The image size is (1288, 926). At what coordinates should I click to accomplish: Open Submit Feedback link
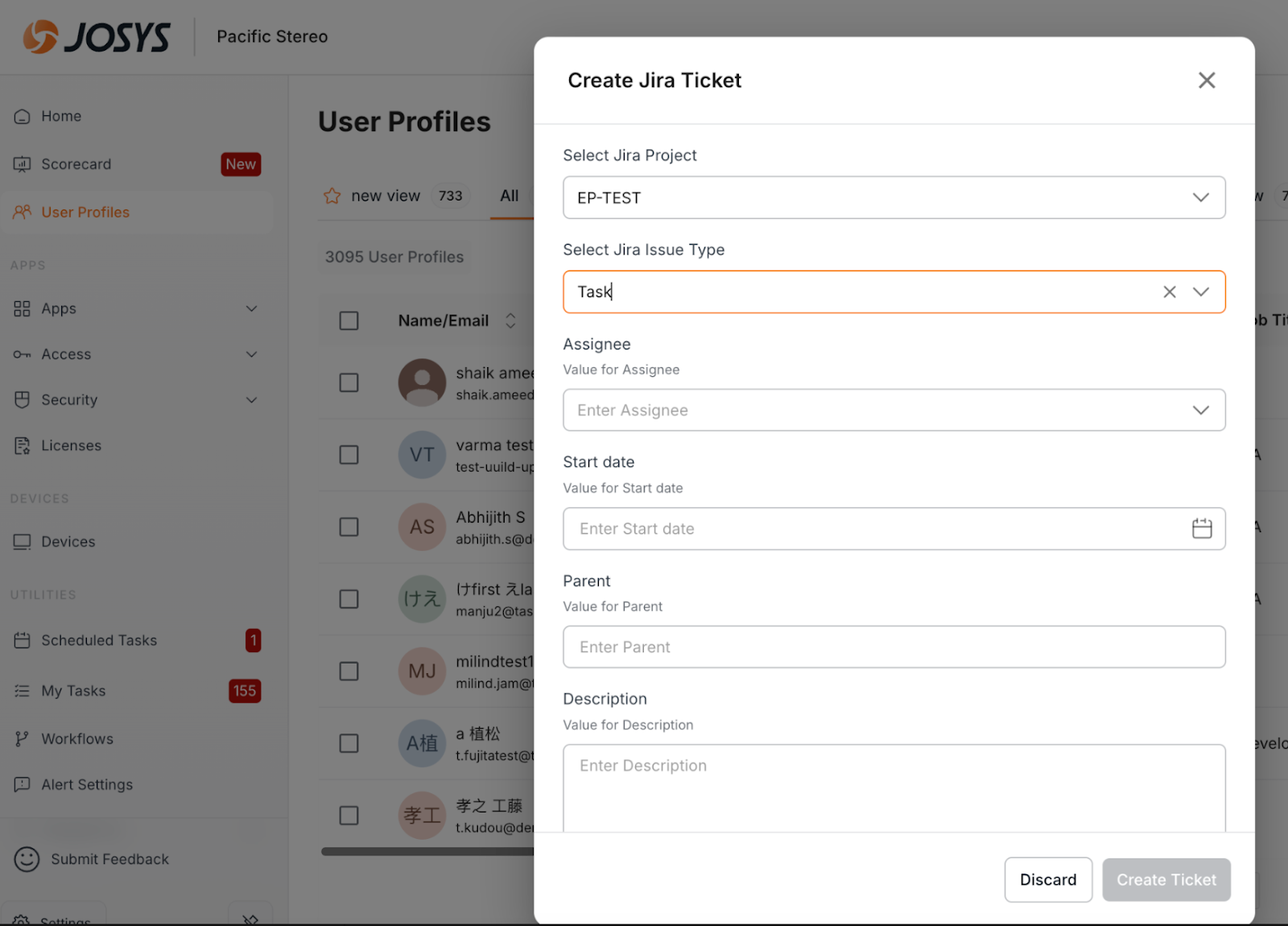coord(109,859)
